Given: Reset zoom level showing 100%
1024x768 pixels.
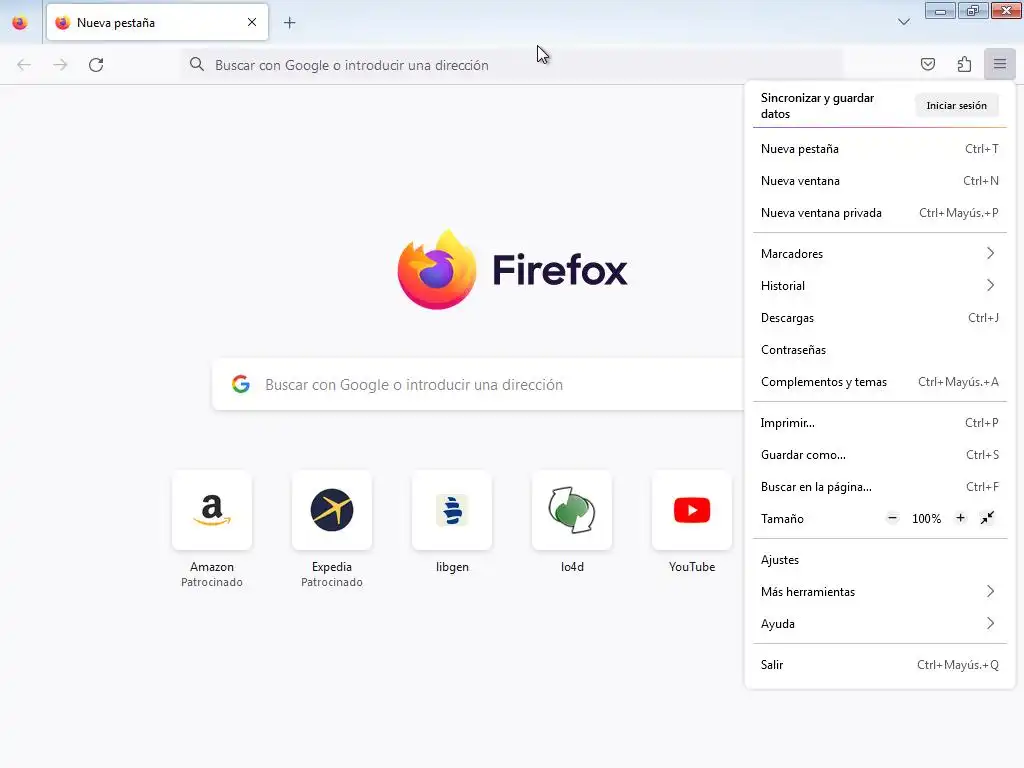Looking at the screenshot, I should coord(926,519).
